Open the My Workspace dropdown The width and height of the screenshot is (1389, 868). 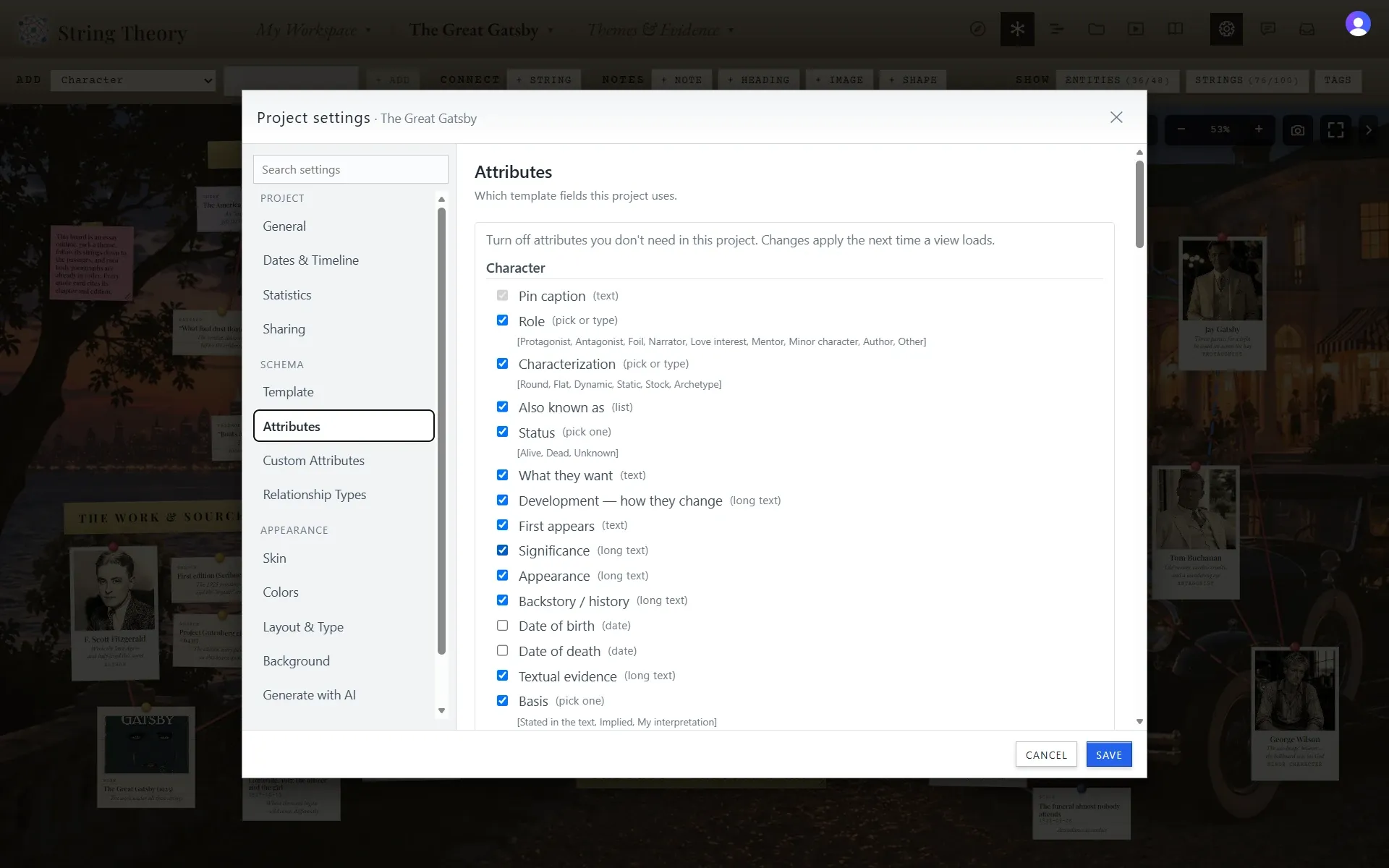point(313,30)
